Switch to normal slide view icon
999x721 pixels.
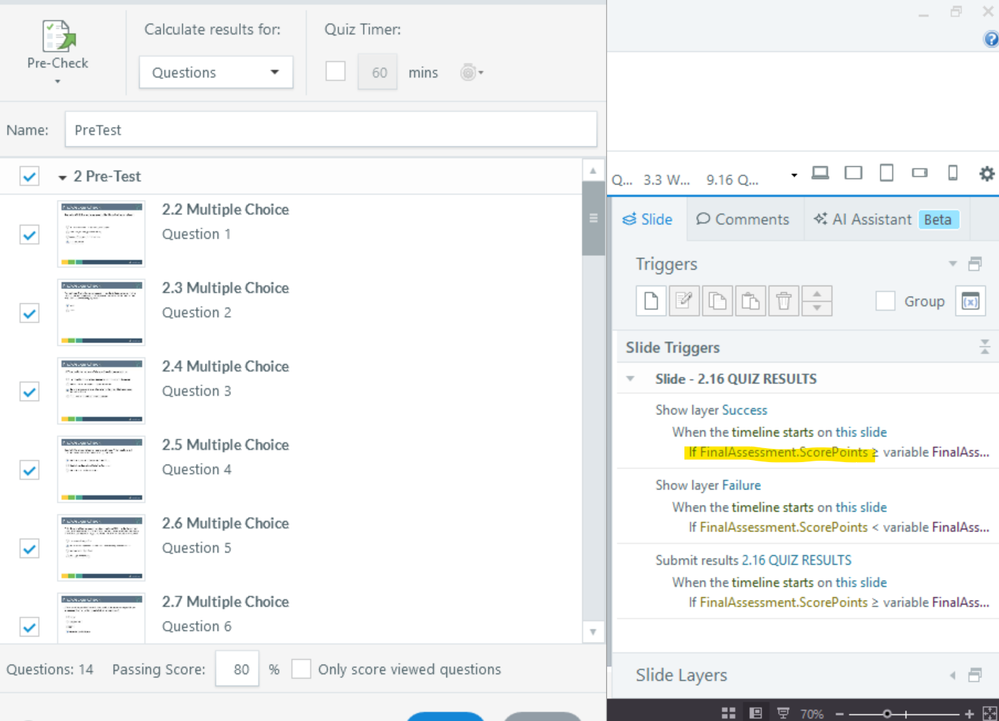pyautogui.click(x=756, y=713)
